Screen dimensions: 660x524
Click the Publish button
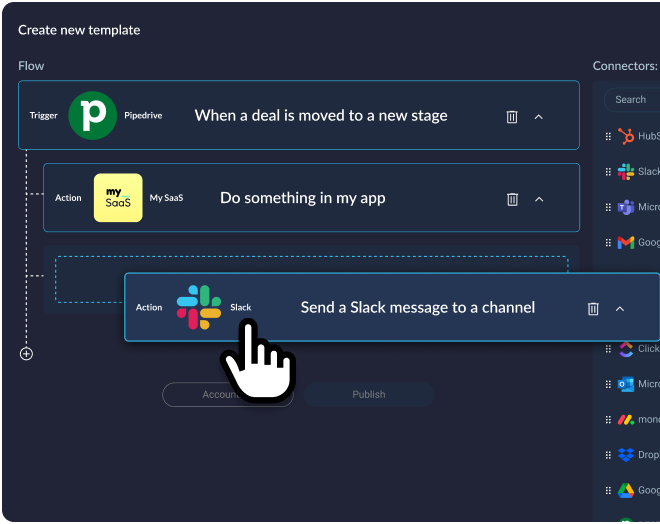369,394
